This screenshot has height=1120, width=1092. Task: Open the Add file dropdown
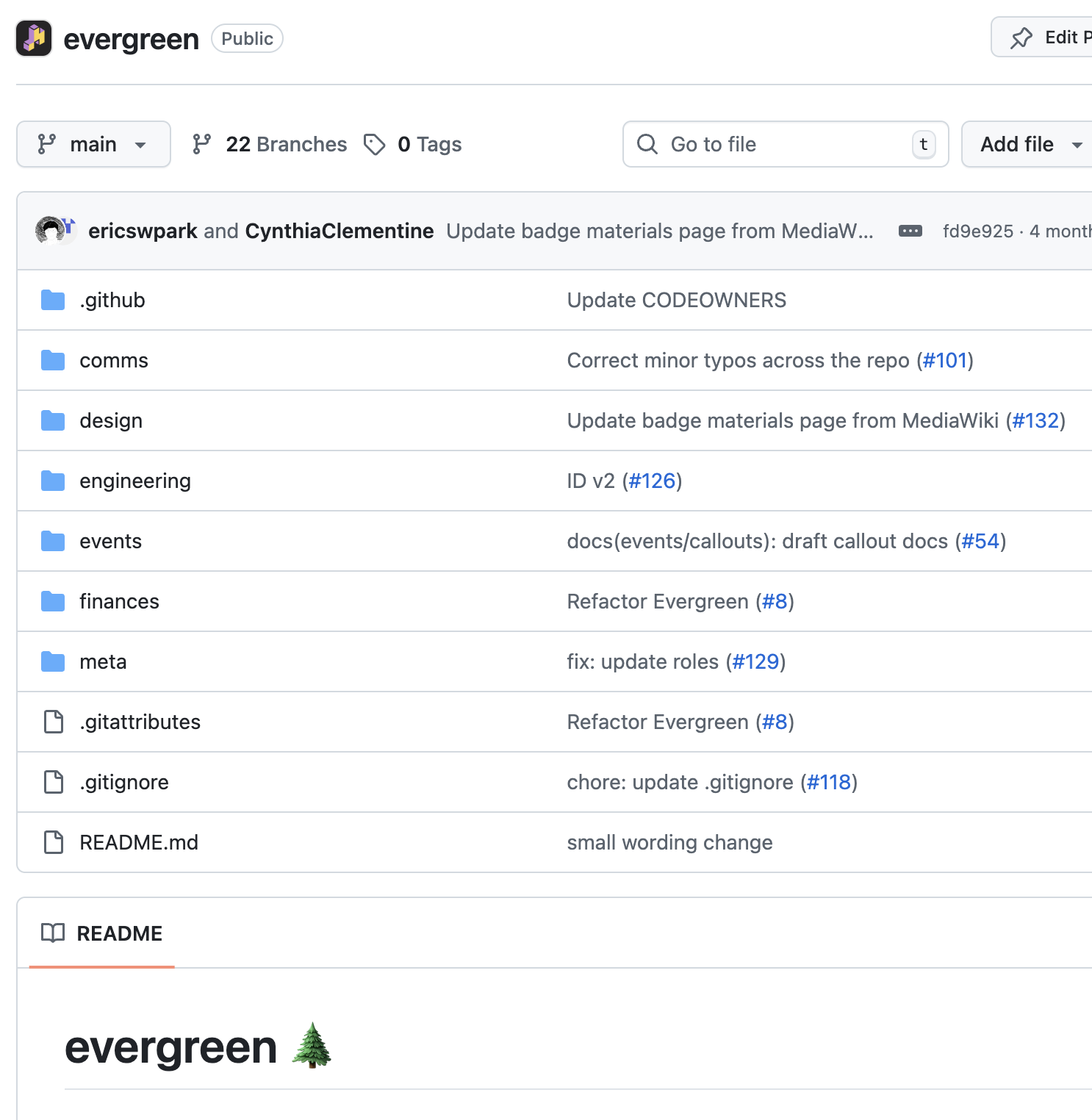tap(1027, 144)
